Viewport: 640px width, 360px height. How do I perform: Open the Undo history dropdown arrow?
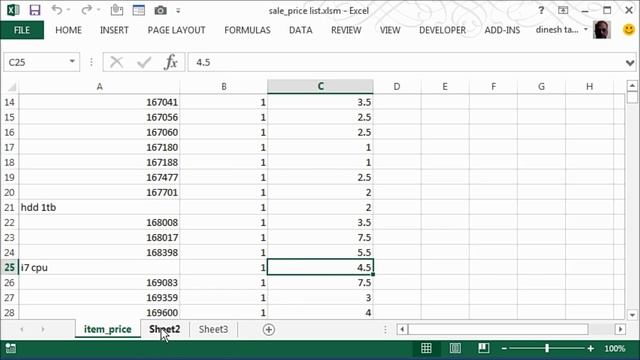pos(68,10)
